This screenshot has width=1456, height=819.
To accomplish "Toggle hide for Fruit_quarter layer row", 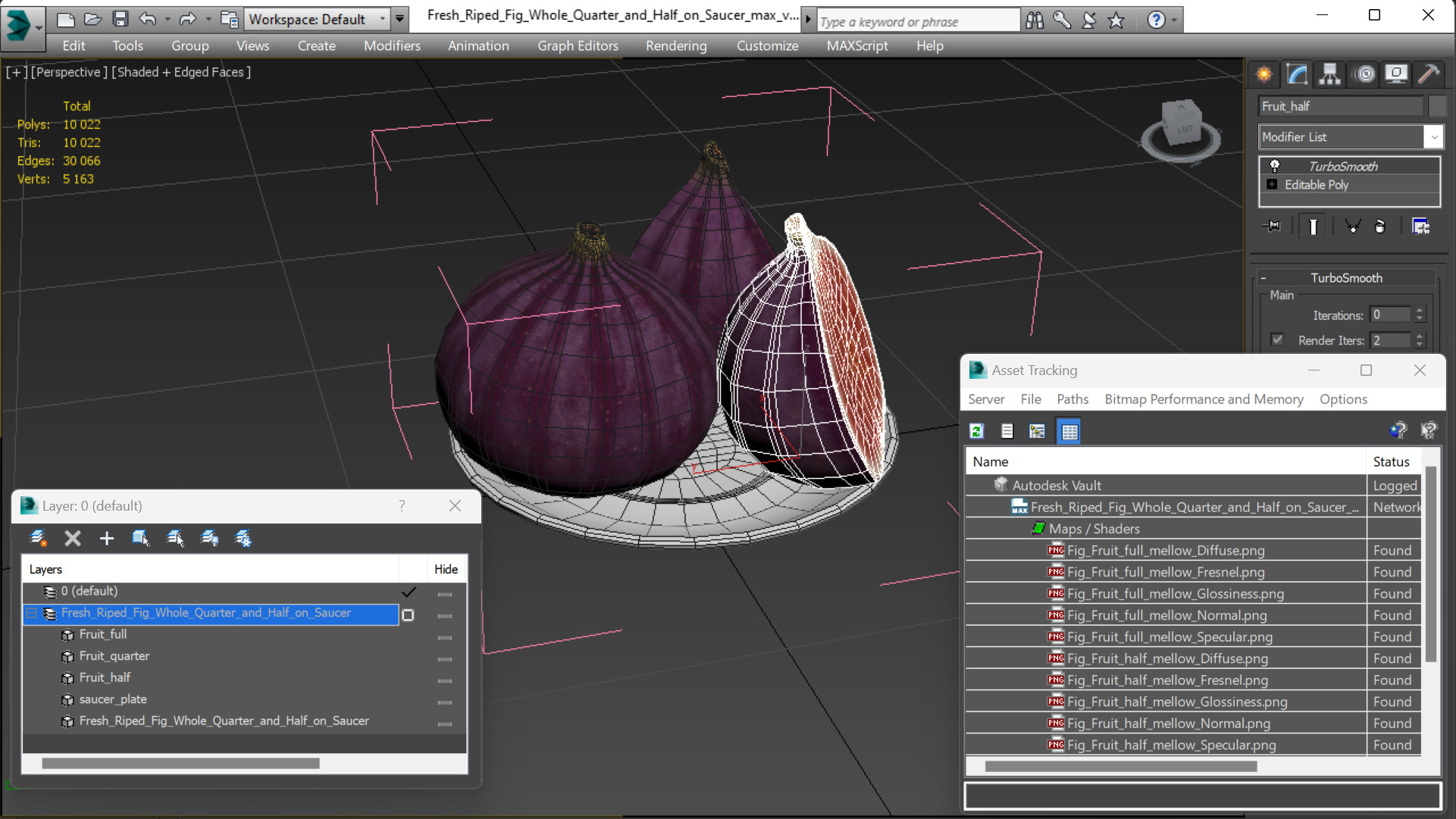I will click(x=445, y=657).
